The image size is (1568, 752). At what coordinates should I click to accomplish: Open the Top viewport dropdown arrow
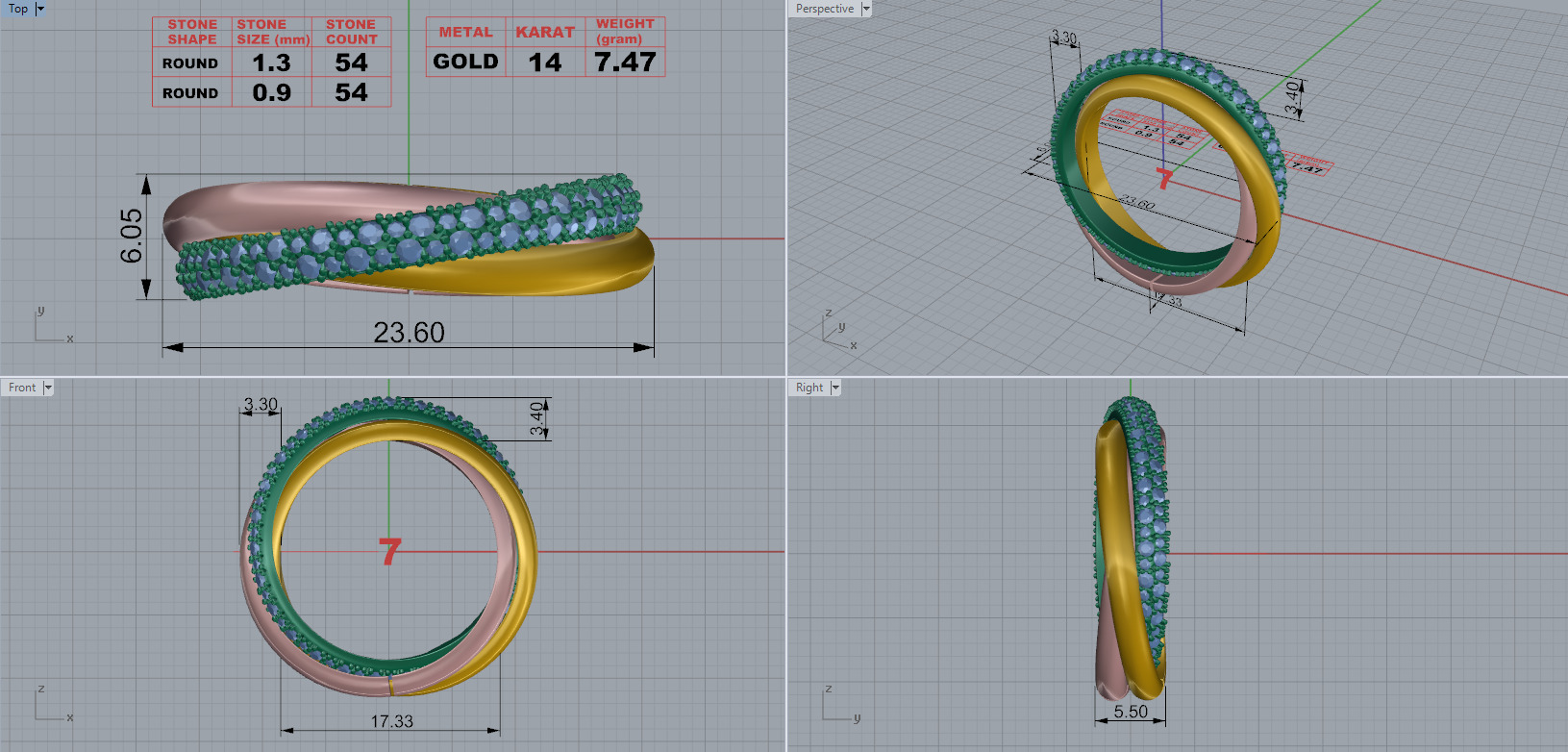coord(40,9)
